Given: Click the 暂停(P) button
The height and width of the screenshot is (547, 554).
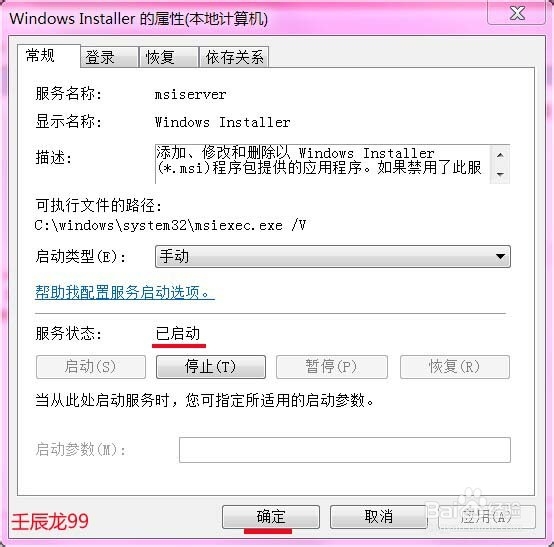Looking at the screenshot, I should point(331,367).
